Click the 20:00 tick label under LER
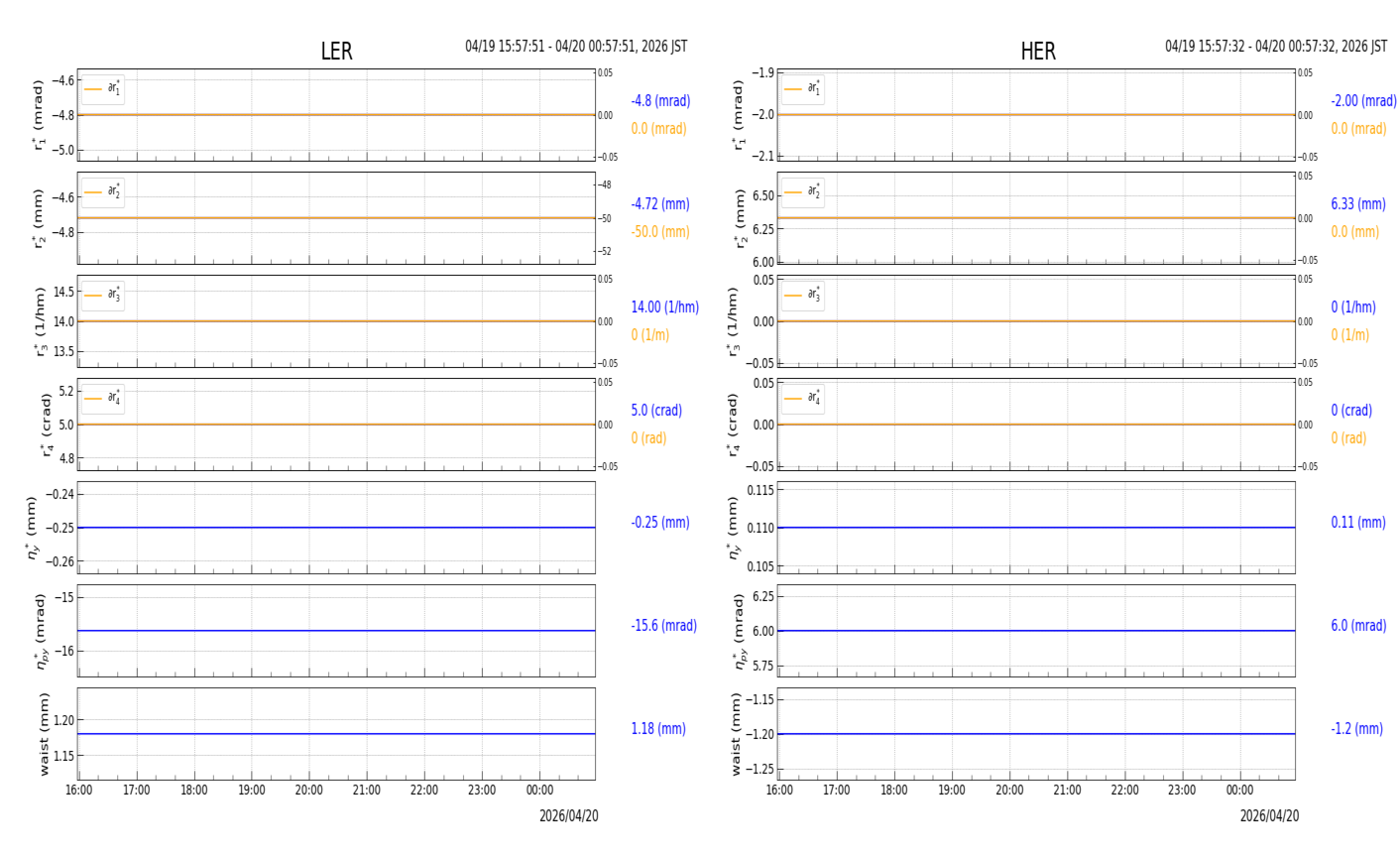This screenshot has height=857, width=1400. [309, 791]
